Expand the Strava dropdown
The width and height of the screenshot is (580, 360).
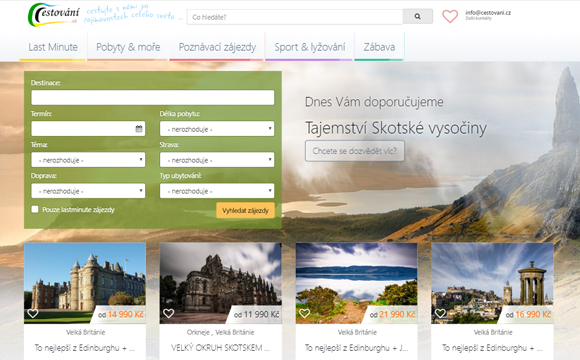[x=217, y=160]
